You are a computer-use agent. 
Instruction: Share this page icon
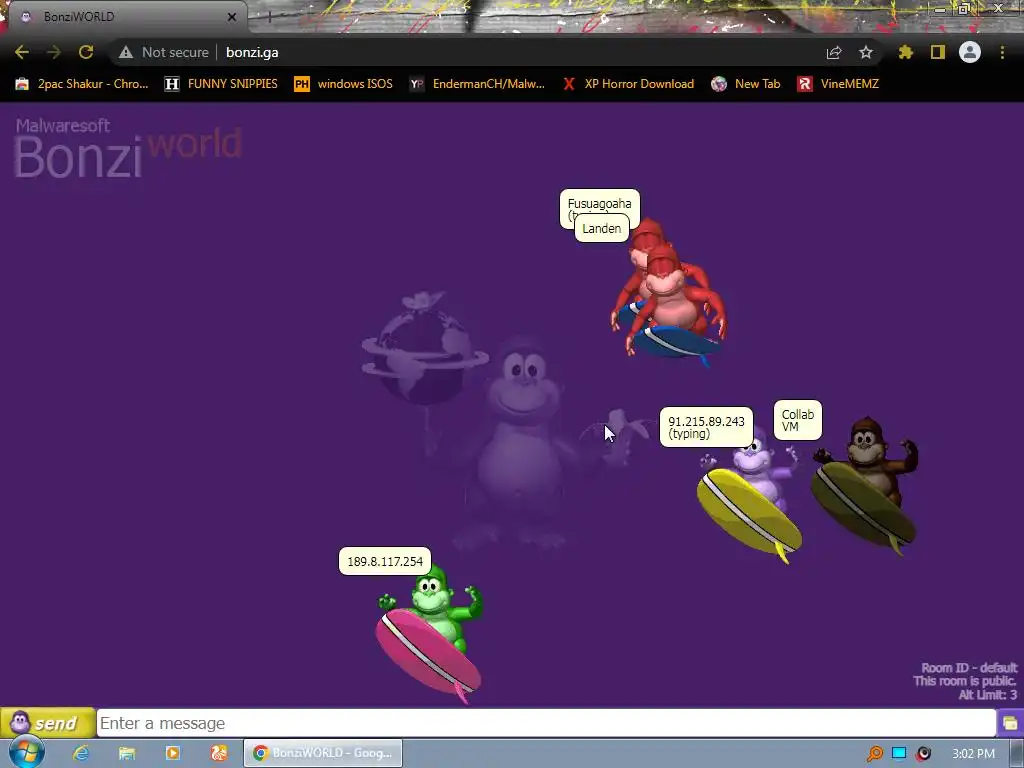click(x=834, y=52)
